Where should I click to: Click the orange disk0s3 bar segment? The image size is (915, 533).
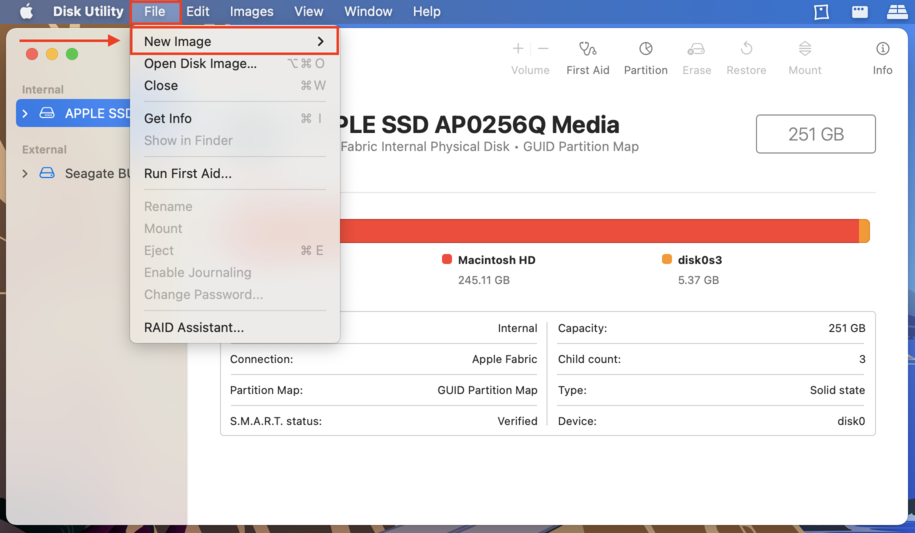(864, 231)
